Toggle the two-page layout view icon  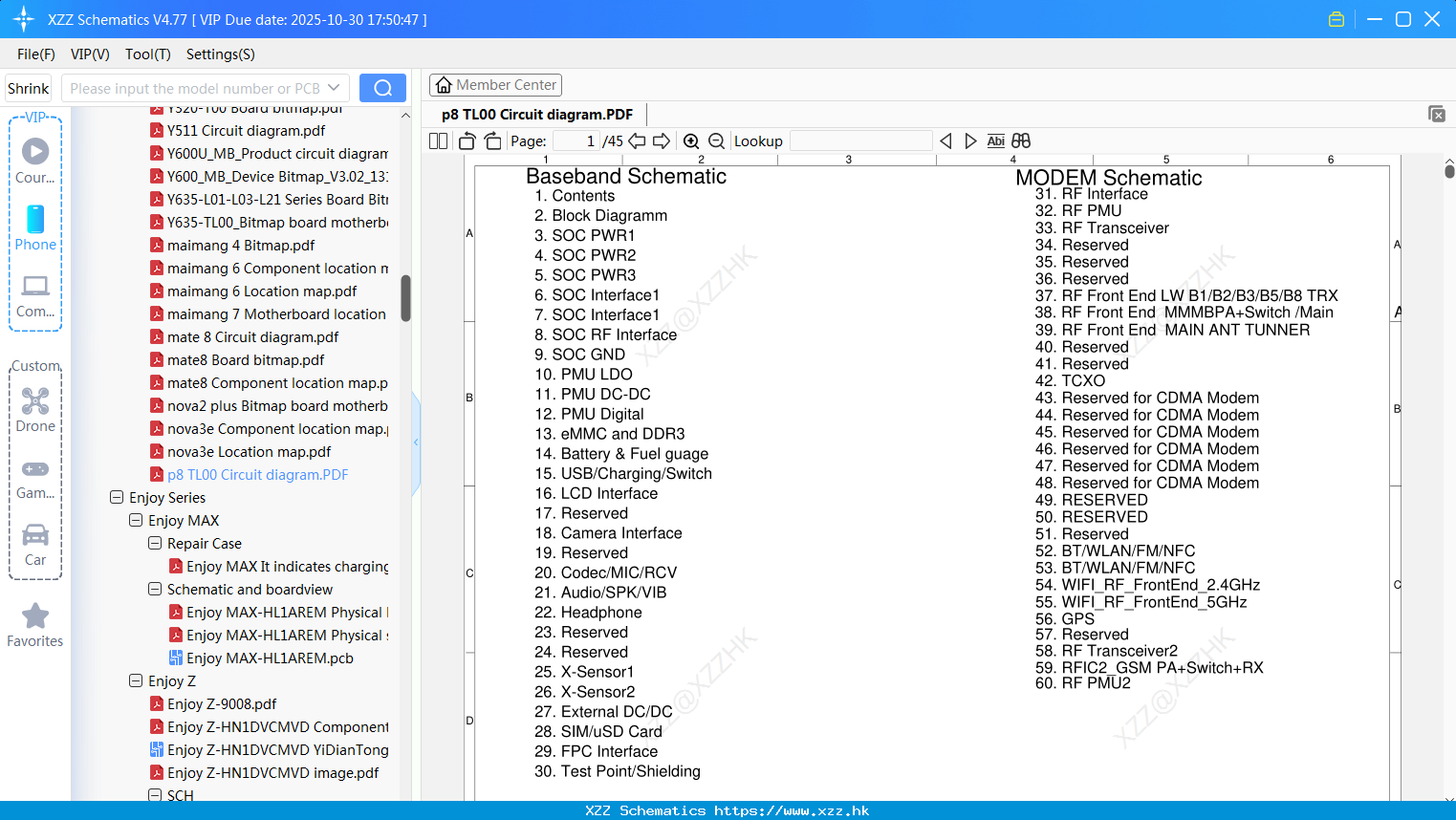pos(438,141)
